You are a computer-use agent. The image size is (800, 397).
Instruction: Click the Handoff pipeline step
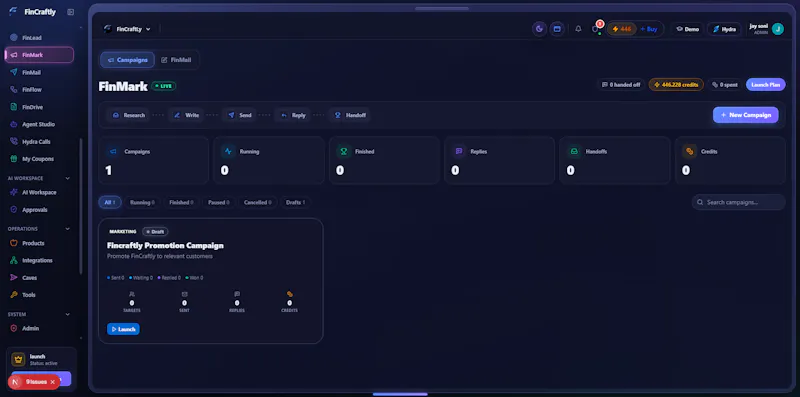(x=350, y=115)
